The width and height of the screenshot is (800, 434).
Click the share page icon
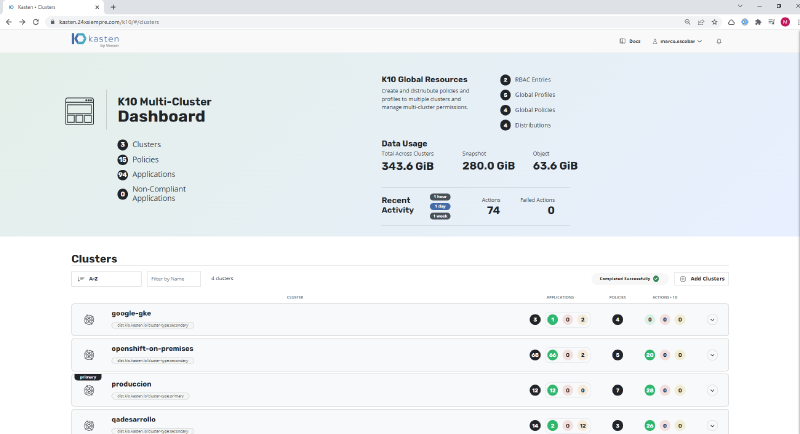(x=701, y=22)
